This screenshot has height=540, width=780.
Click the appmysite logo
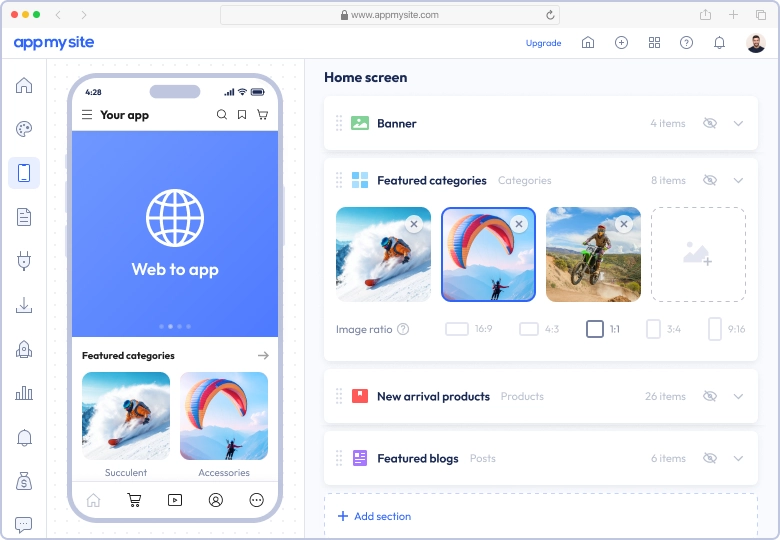[54, 43]
